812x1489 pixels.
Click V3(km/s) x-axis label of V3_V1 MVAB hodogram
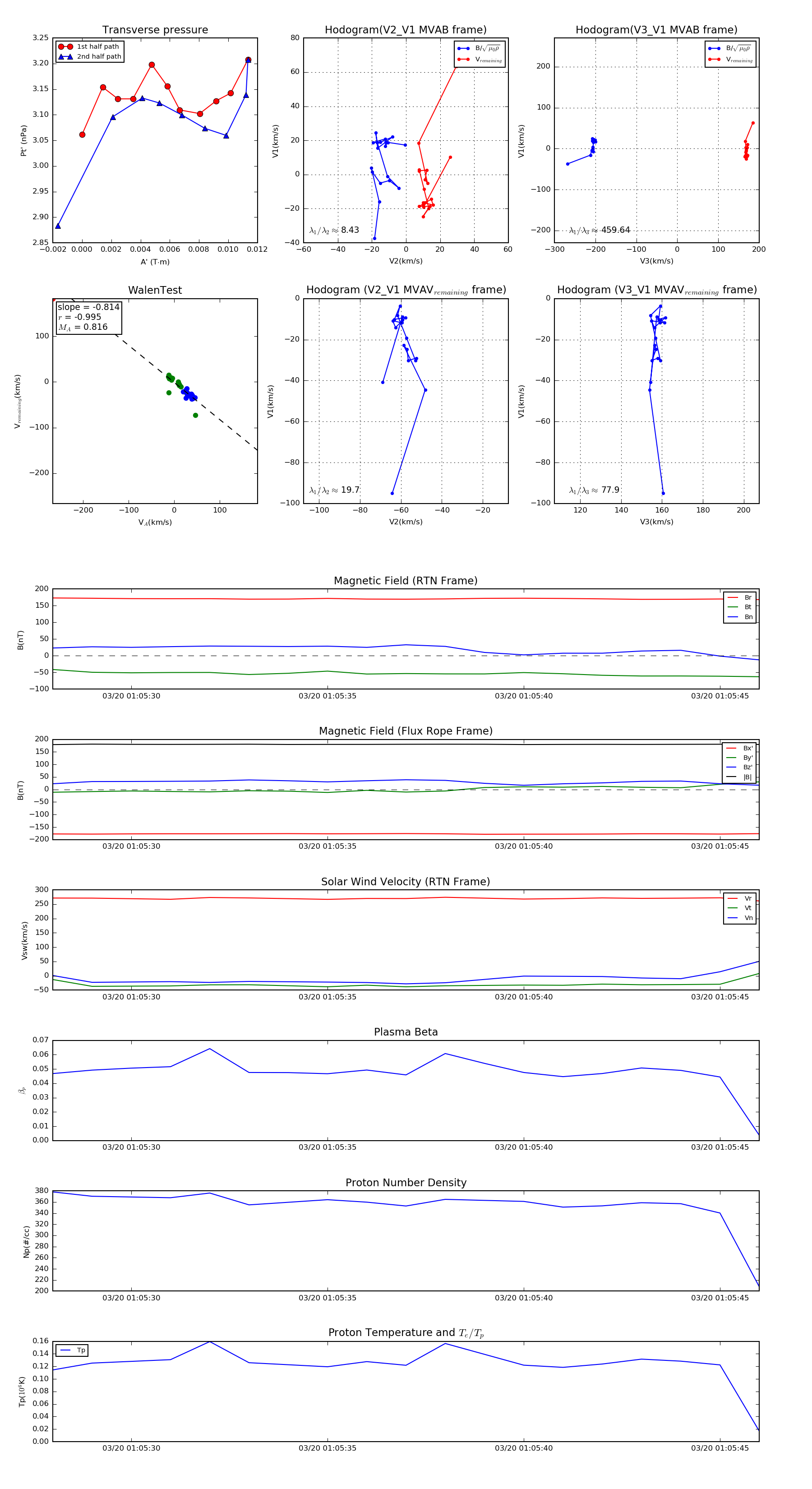point(656,261)
